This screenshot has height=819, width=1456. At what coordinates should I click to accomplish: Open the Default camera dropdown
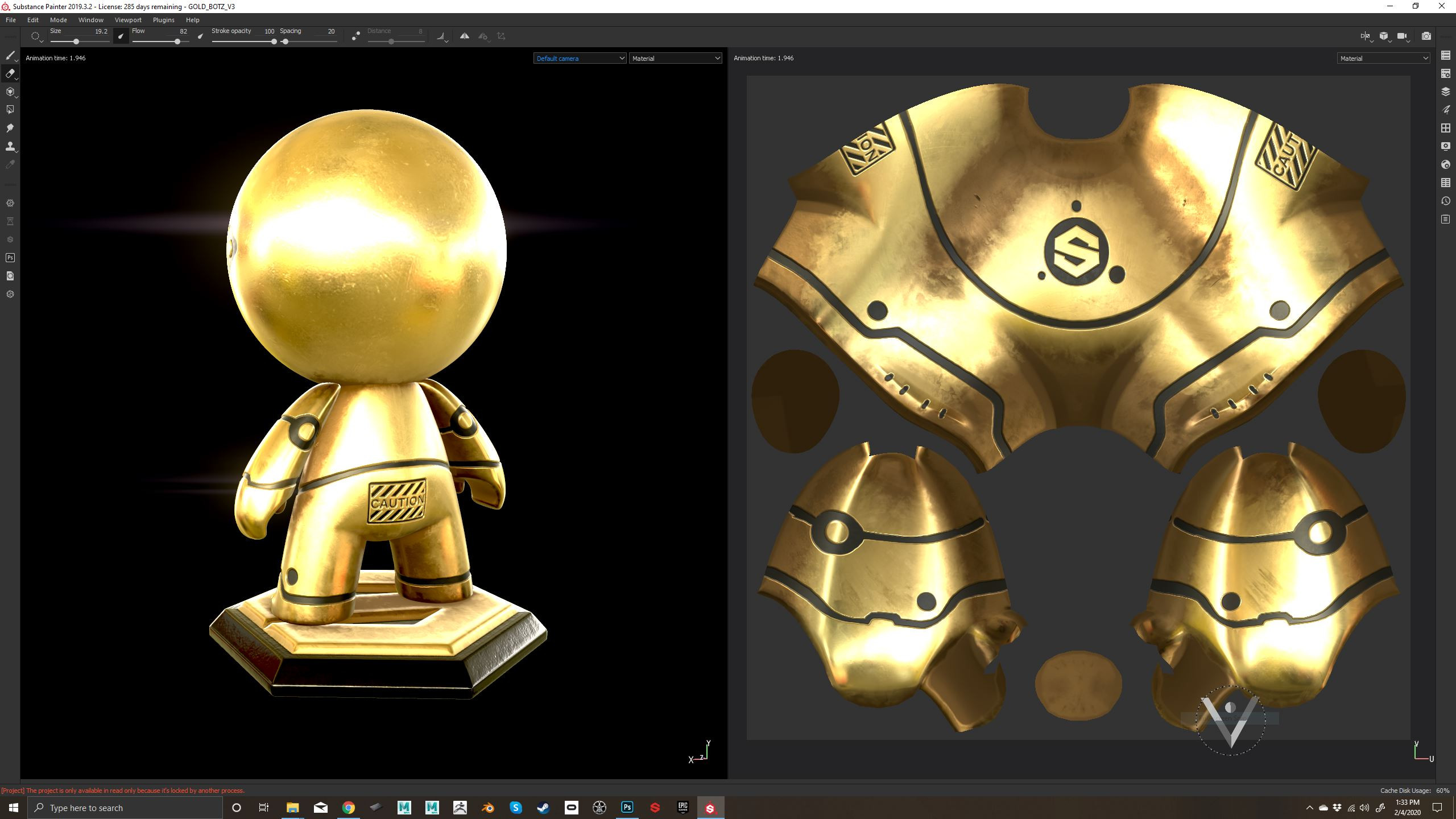coord(580,58)
